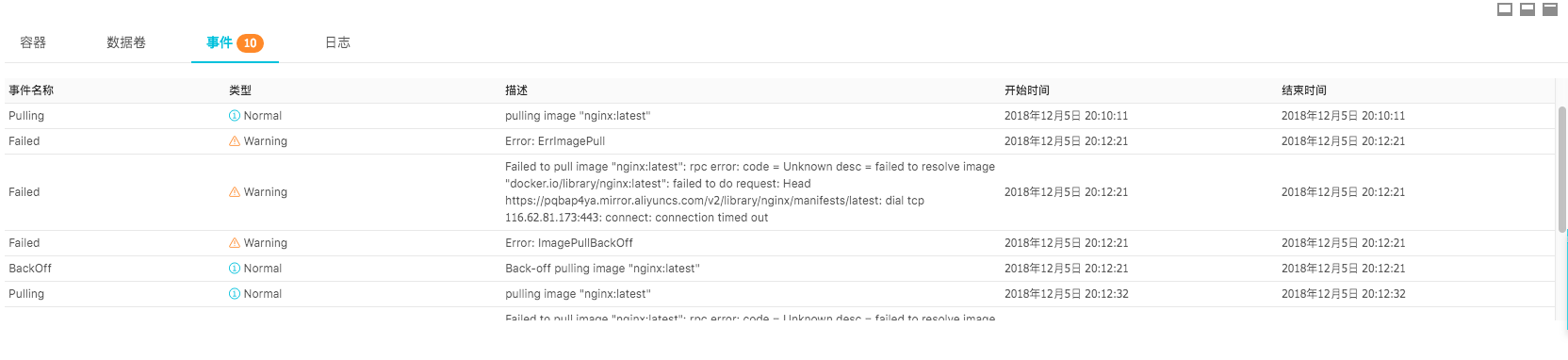Click the events table vertical scrollbar
This screenshot has height=360, width=1568.
coord(1561,170)
